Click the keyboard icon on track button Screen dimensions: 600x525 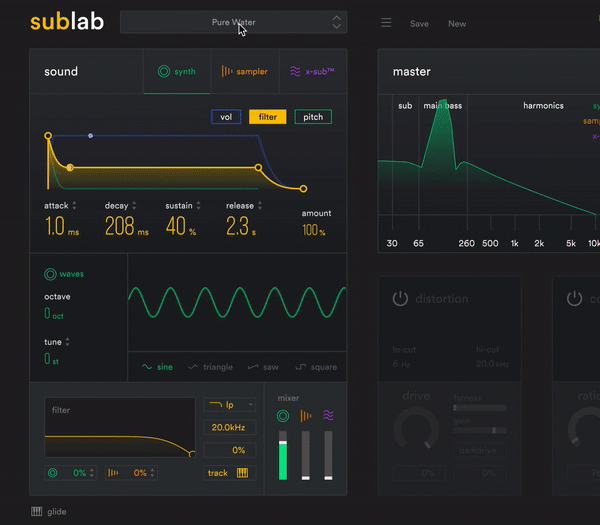(x=242, y=473)
